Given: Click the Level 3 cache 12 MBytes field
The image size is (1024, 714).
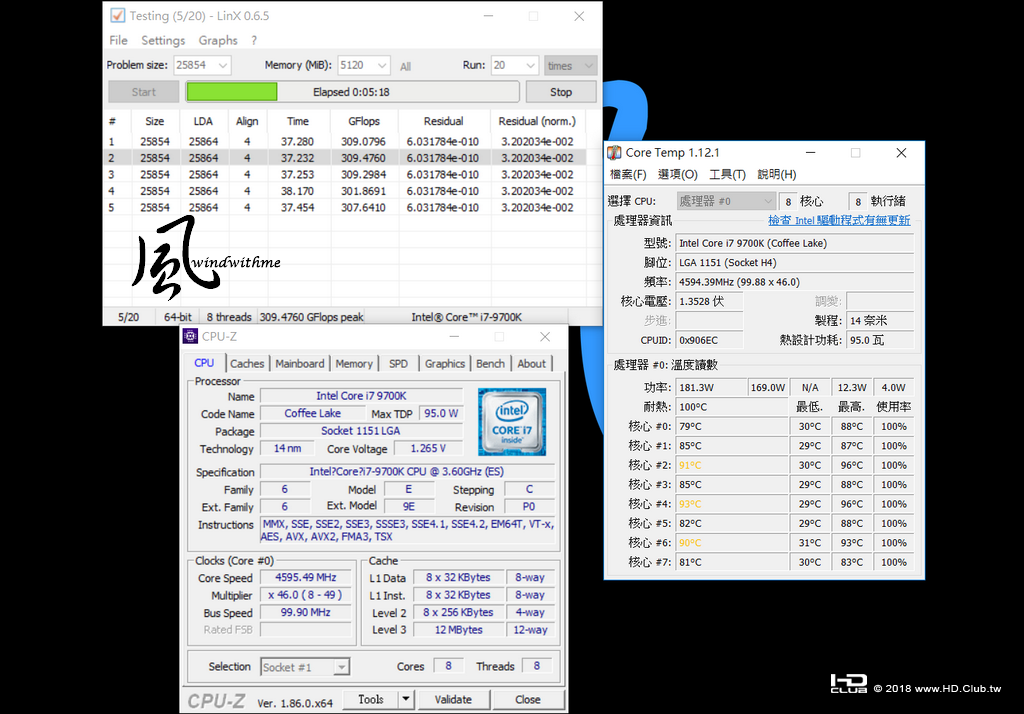Looking at the screenshot, I should 458,630.
